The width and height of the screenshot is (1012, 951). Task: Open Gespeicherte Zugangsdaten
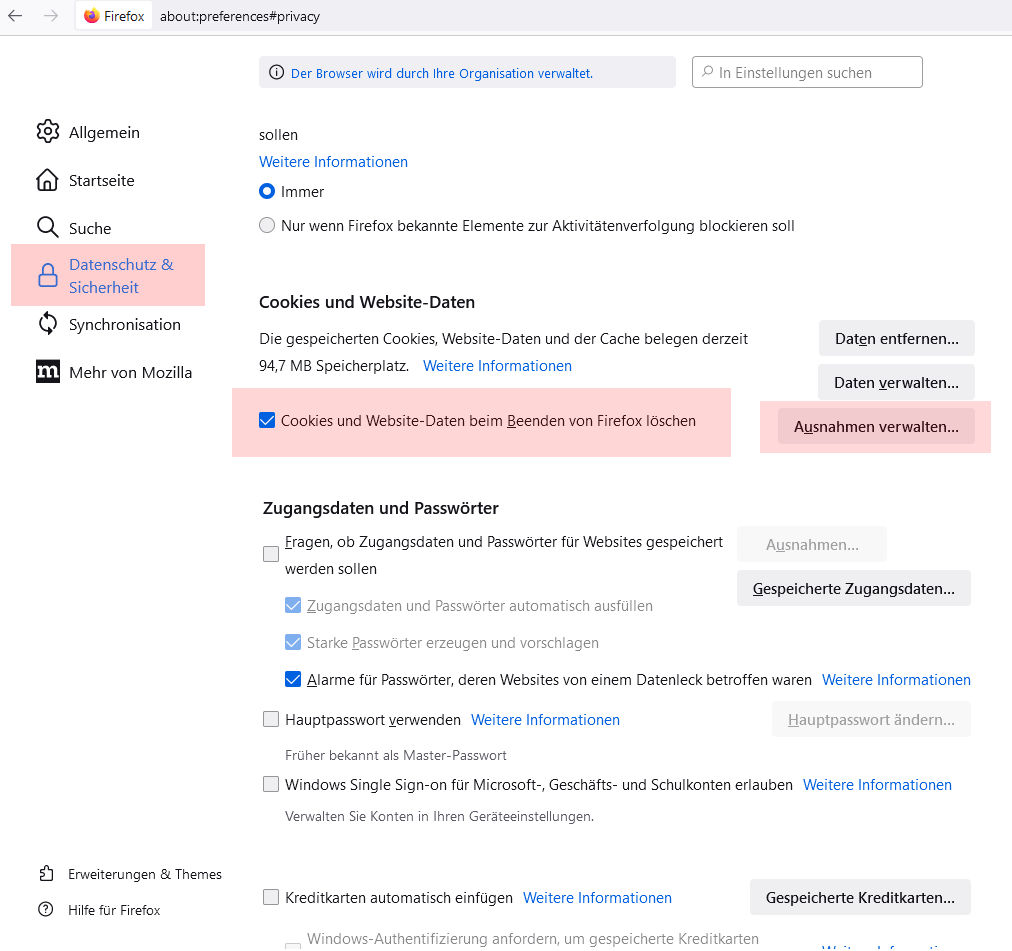[x=853, y=588]
